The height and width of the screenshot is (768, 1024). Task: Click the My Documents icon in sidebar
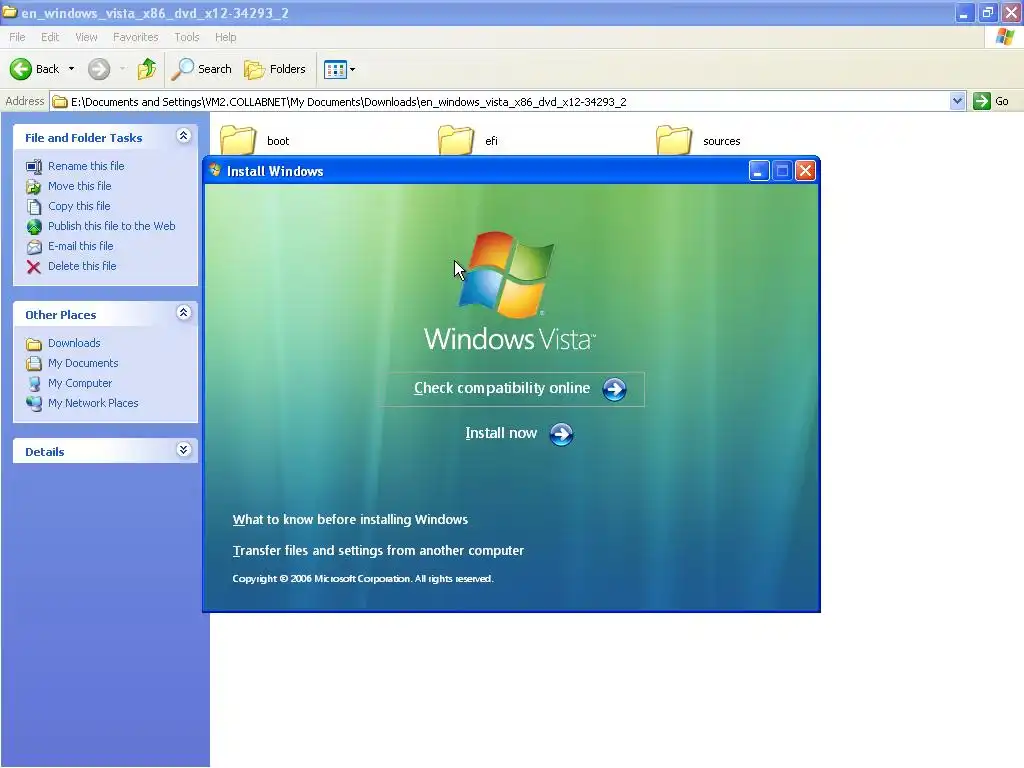click(34, 364)
